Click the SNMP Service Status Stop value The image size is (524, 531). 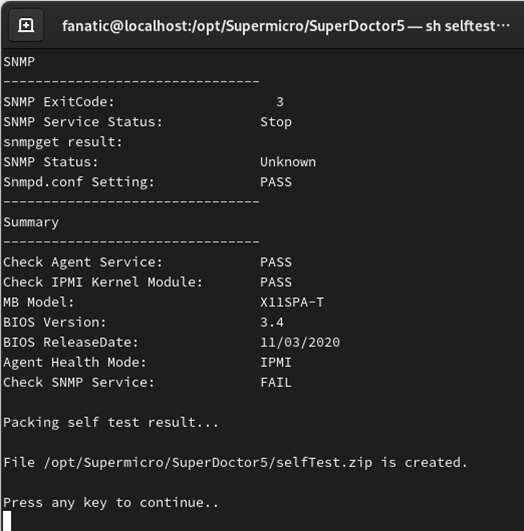276,122
